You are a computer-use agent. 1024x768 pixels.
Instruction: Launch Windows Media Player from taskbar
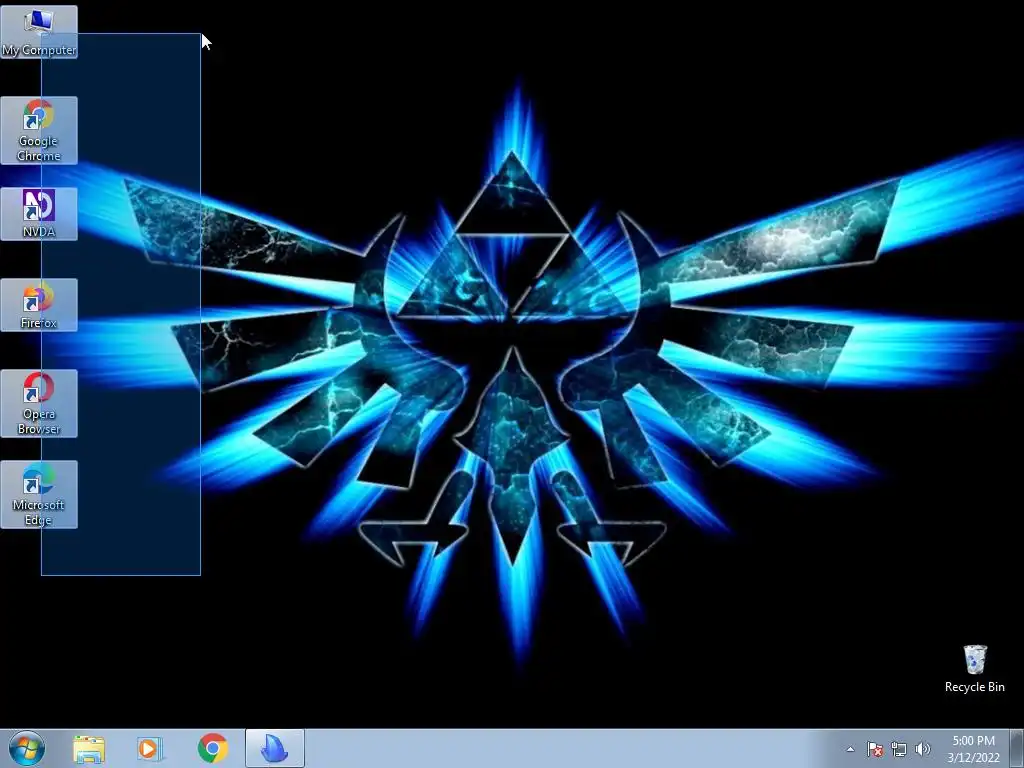150,749
